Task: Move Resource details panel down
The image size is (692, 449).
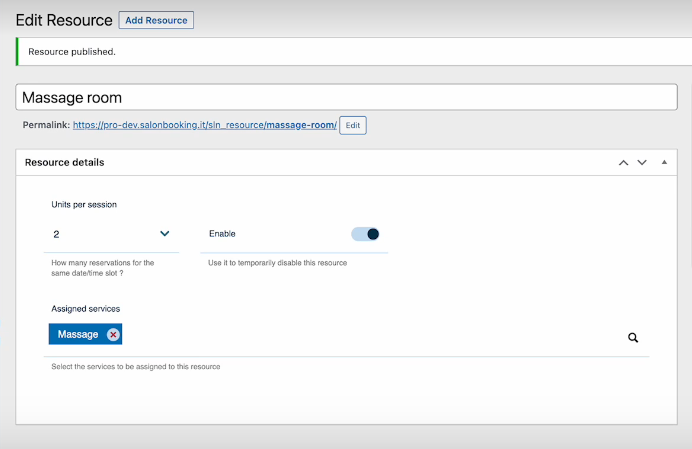Action: pyautogui.click(x=642, y=162)
